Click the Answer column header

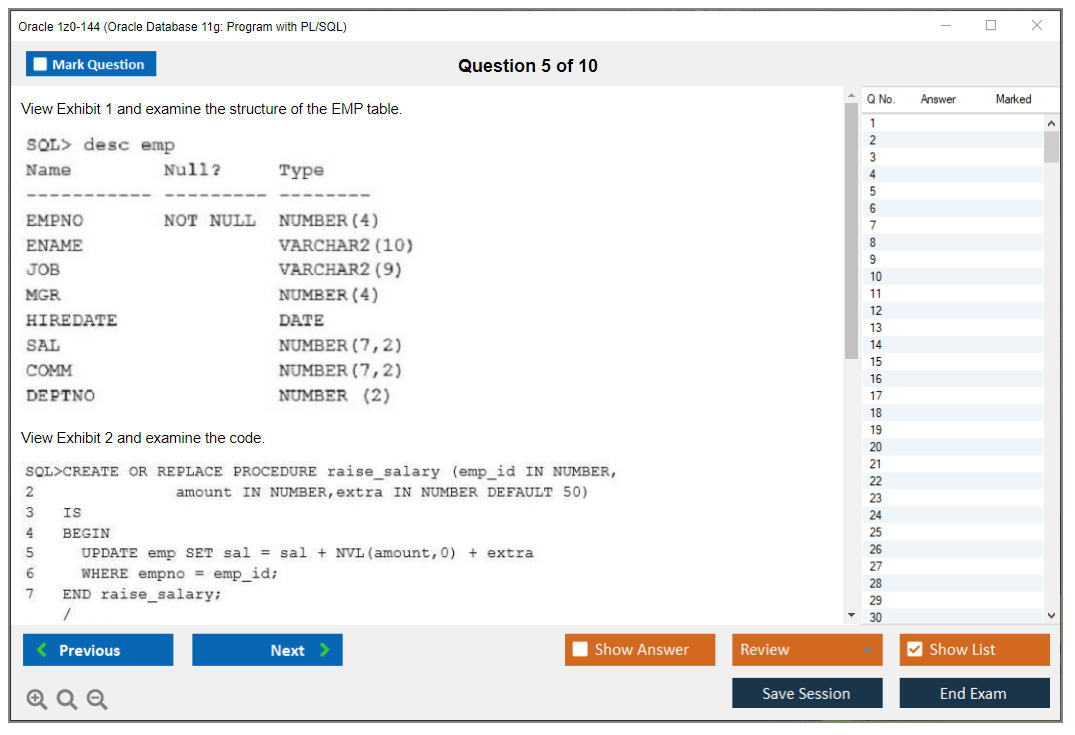pyautogui.click(x=938, y=99)
